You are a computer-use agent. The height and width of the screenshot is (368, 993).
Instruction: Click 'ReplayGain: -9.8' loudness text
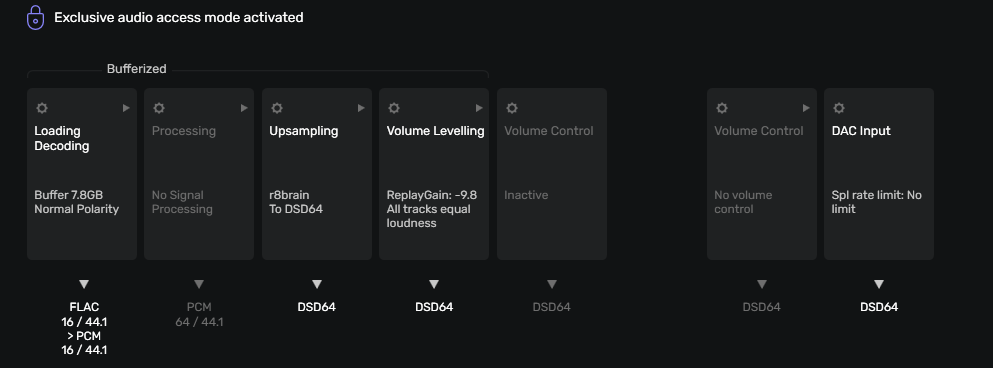tap(432, 209)
